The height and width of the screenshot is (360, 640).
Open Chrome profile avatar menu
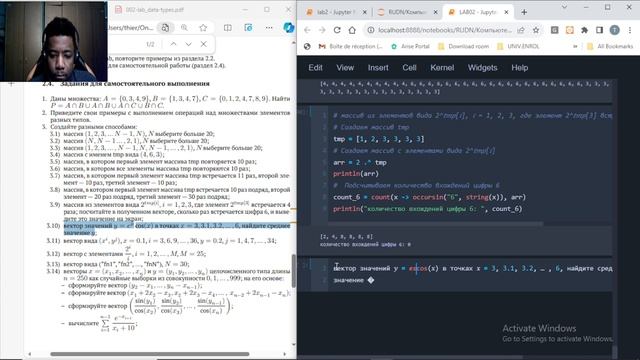click(x=615, y=30)
